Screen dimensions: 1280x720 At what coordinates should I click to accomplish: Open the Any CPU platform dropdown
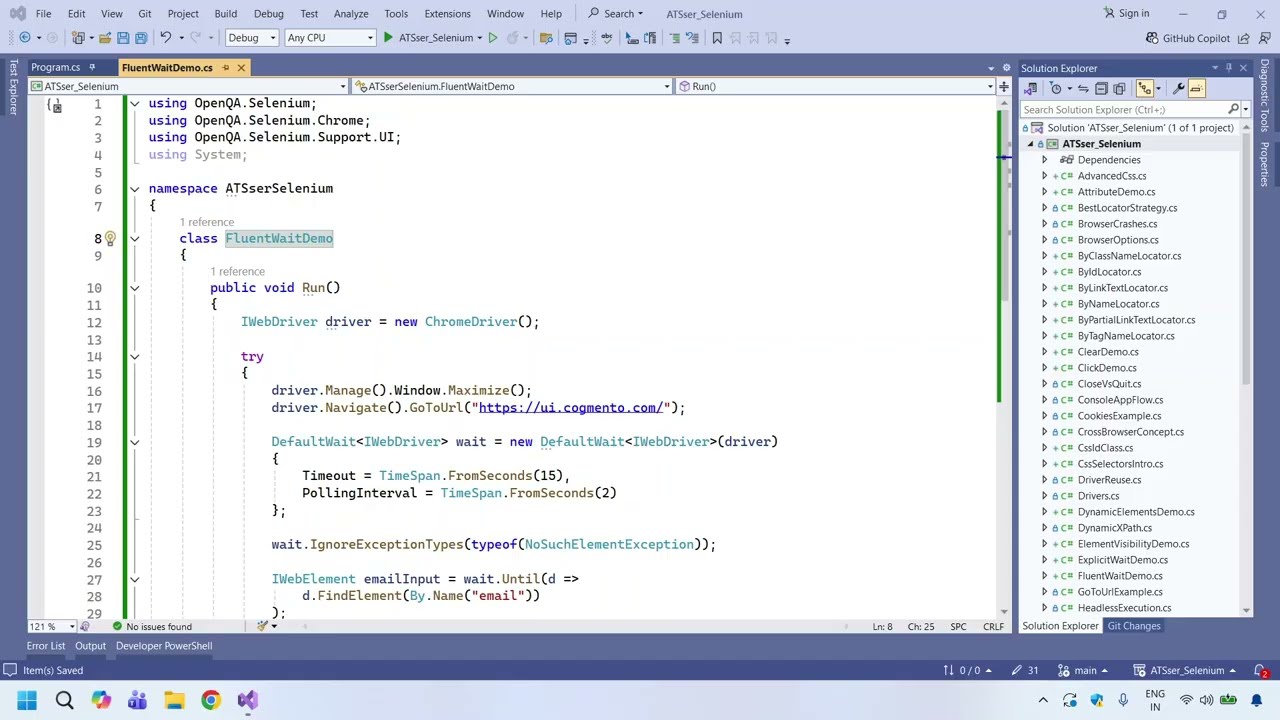[x=329, y=38]
